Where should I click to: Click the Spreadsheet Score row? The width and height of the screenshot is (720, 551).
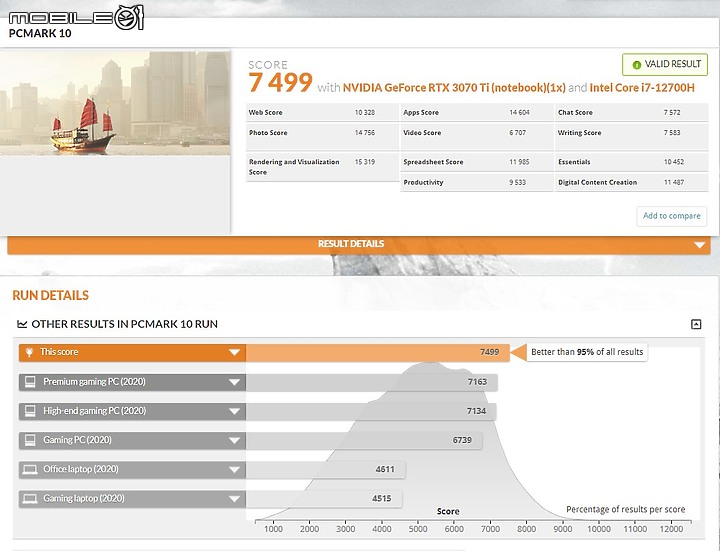click(x=477, y=162)
